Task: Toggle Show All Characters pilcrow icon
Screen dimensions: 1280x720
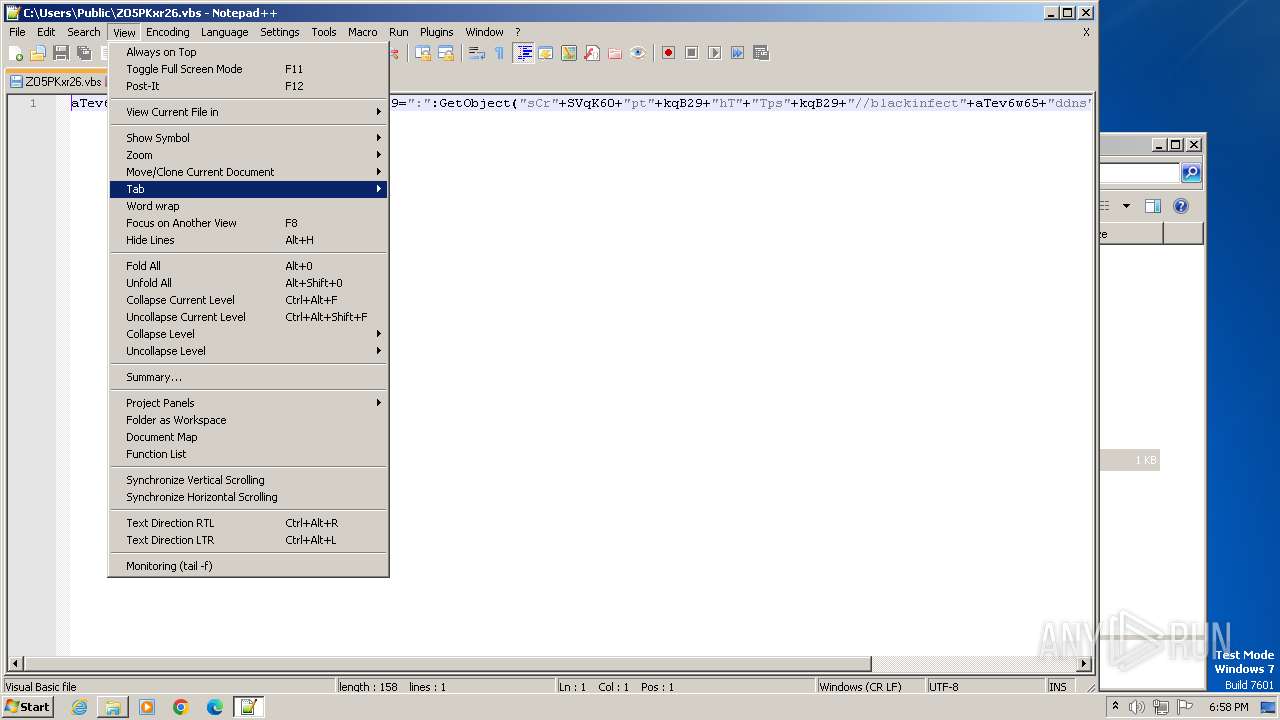Action: coord(499,53)
